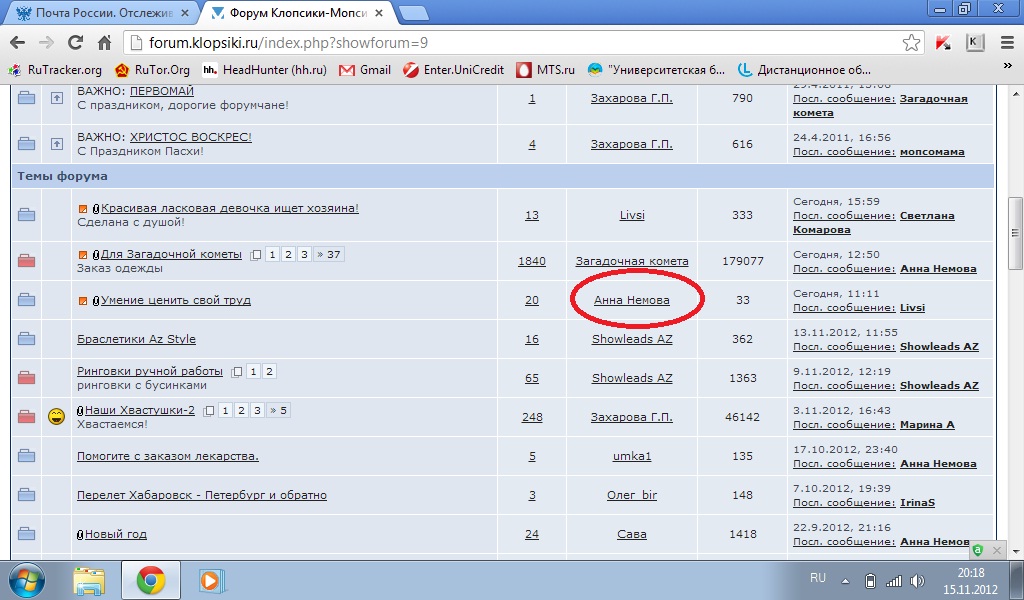Show hidden system tray icons

[x=847, y=581]
